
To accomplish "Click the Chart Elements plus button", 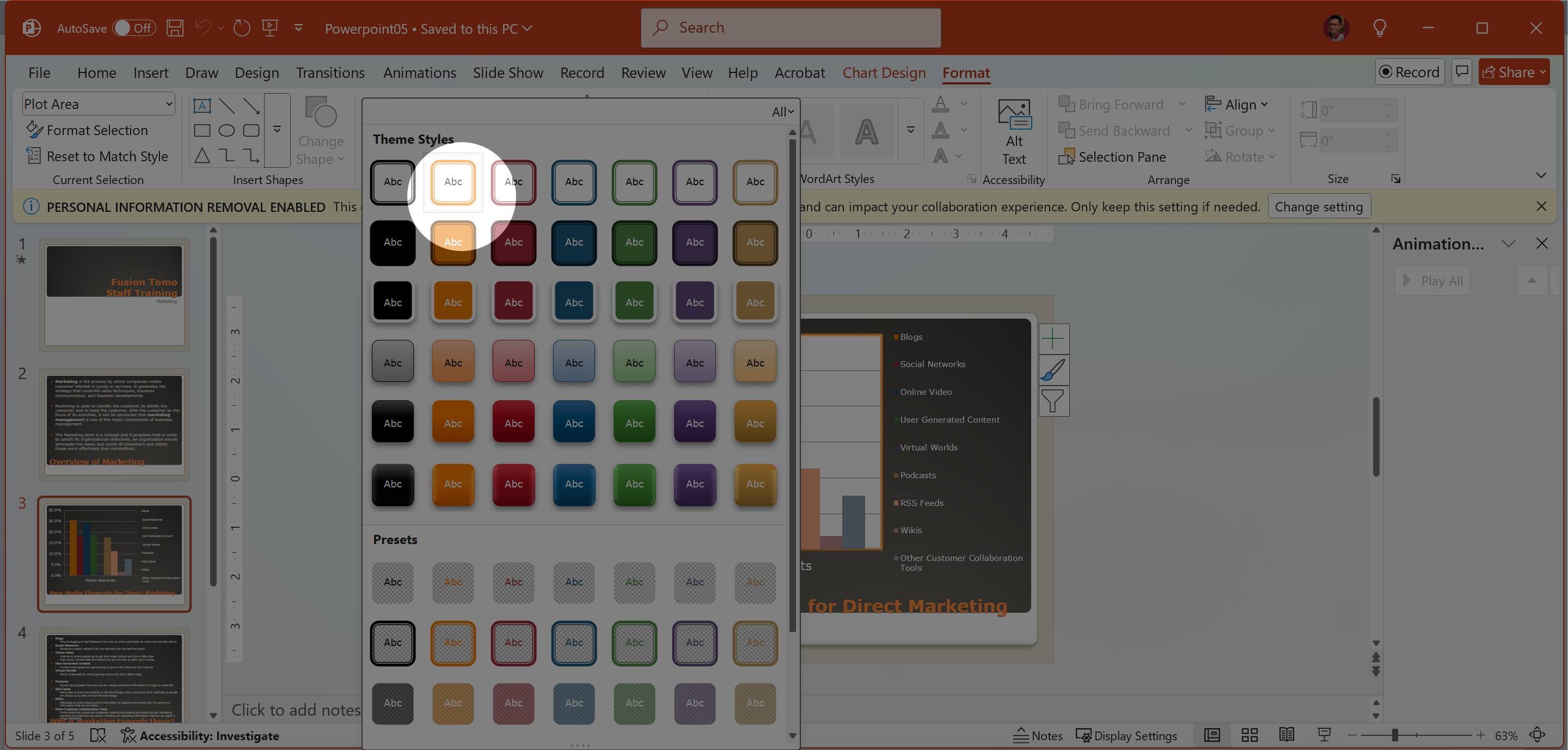I will pos(1053,338).
